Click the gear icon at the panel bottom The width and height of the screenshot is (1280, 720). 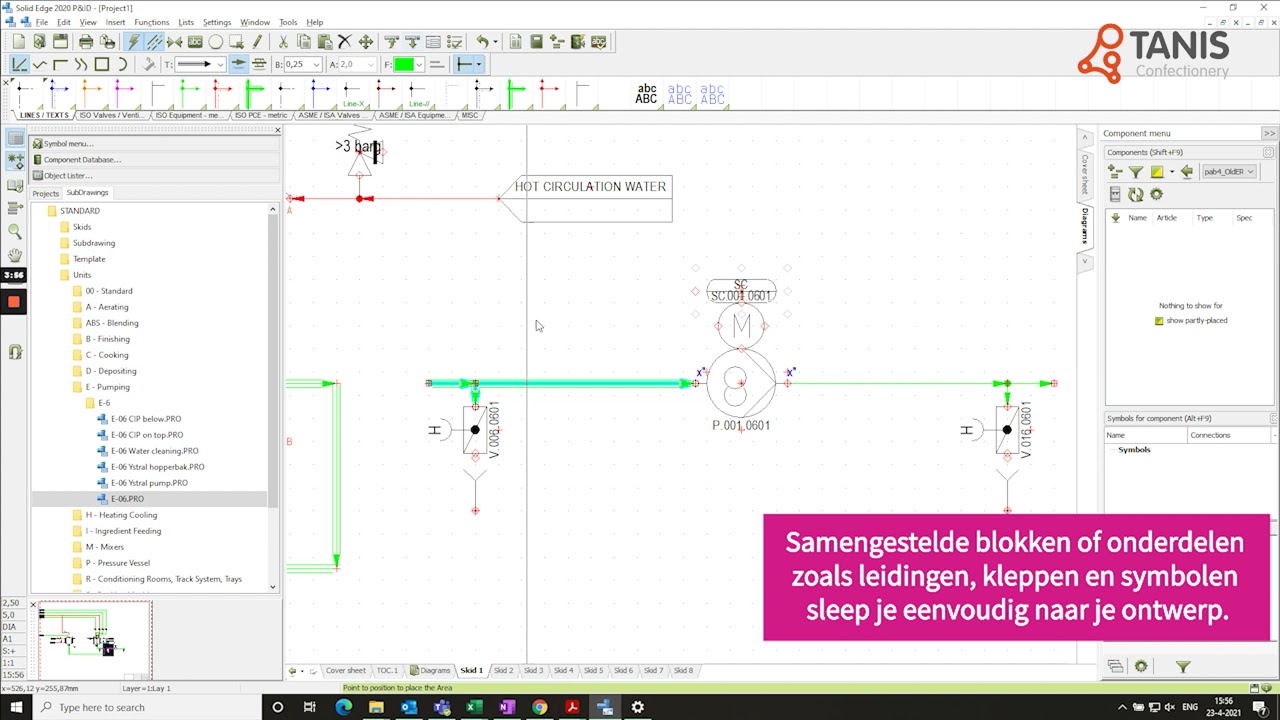click(1141, 666)
